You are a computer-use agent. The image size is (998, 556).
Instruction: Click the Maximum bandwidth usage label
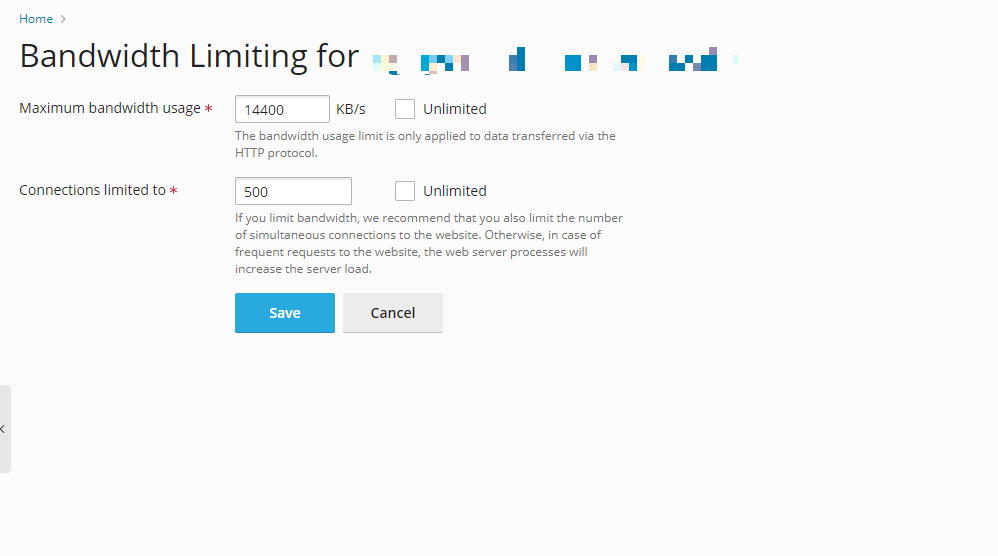(x=109, y=108)
